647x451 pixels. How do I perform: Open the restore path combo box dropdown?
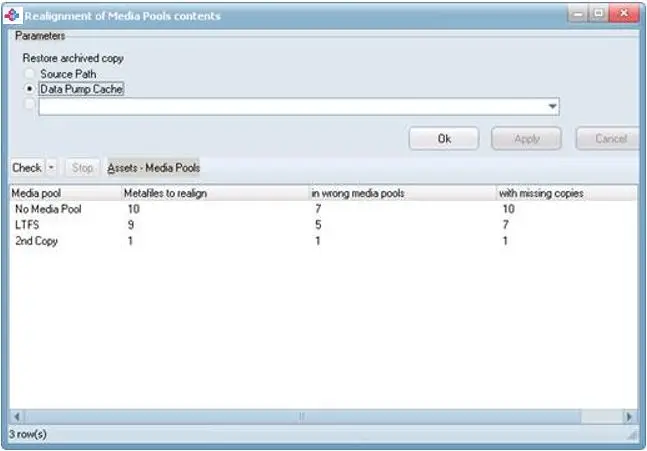point(552,106)
